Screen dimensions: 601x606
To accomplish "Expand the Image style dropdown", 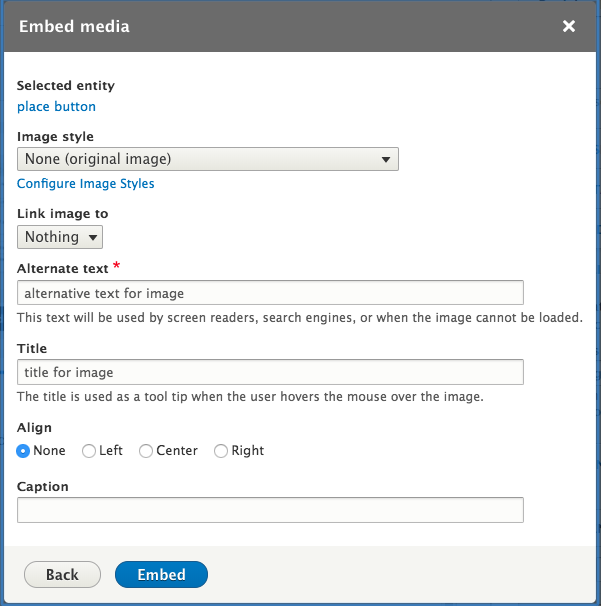I will pos(207,159).
